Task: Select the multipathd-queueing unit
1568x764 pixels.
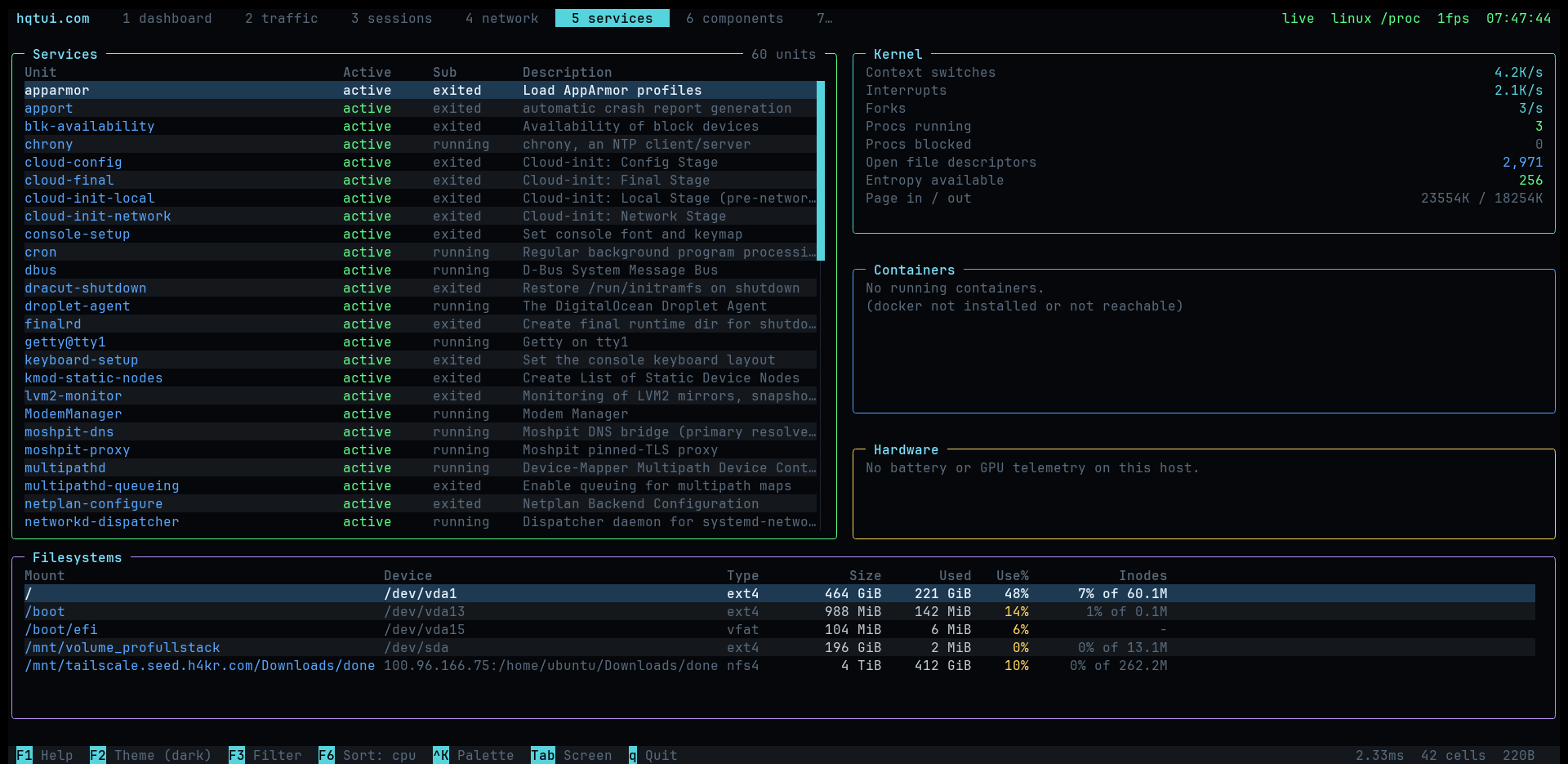Action: pos(421,485)
